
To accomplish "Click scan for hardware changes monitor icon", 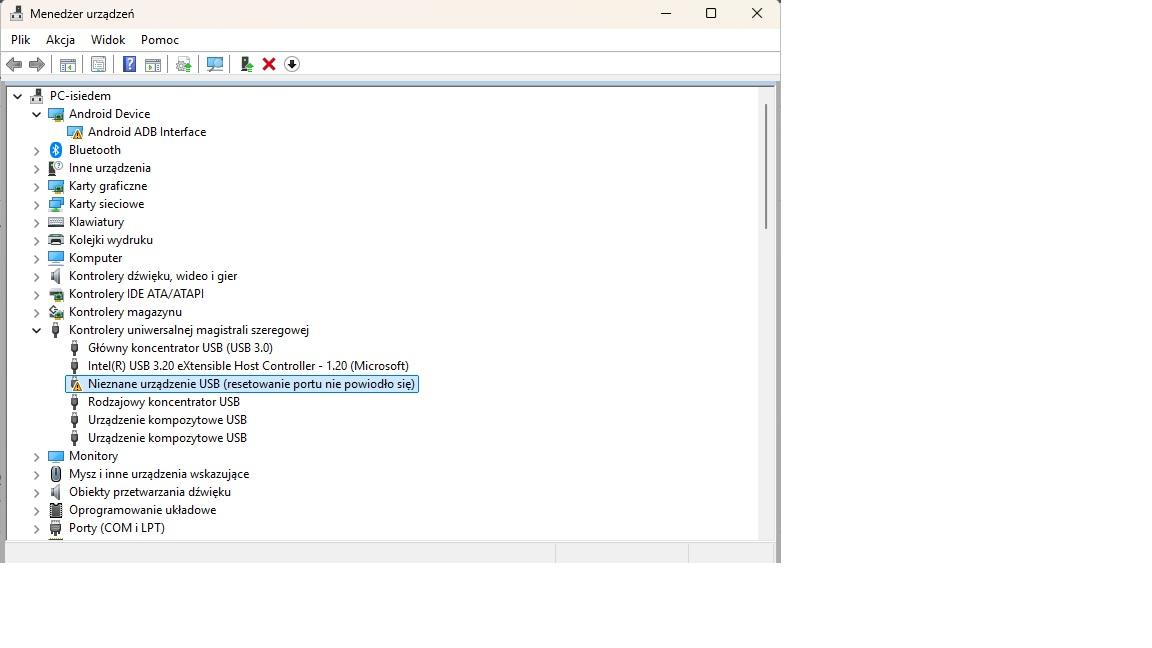I will tap(215, 64).
